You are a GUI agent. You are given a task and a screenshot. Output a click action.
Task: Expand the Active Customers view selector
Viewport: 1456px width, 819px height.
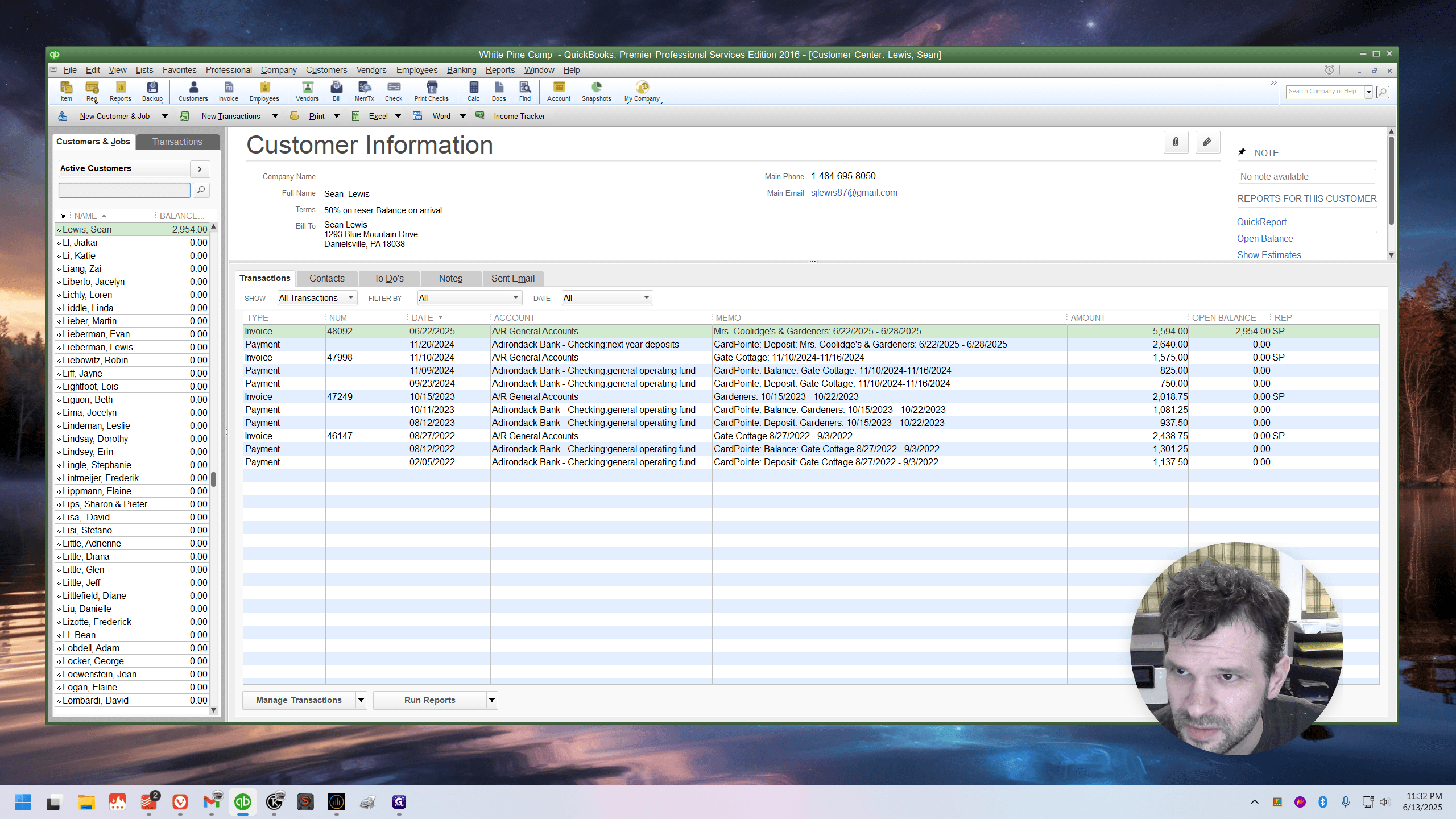[200, 169]
